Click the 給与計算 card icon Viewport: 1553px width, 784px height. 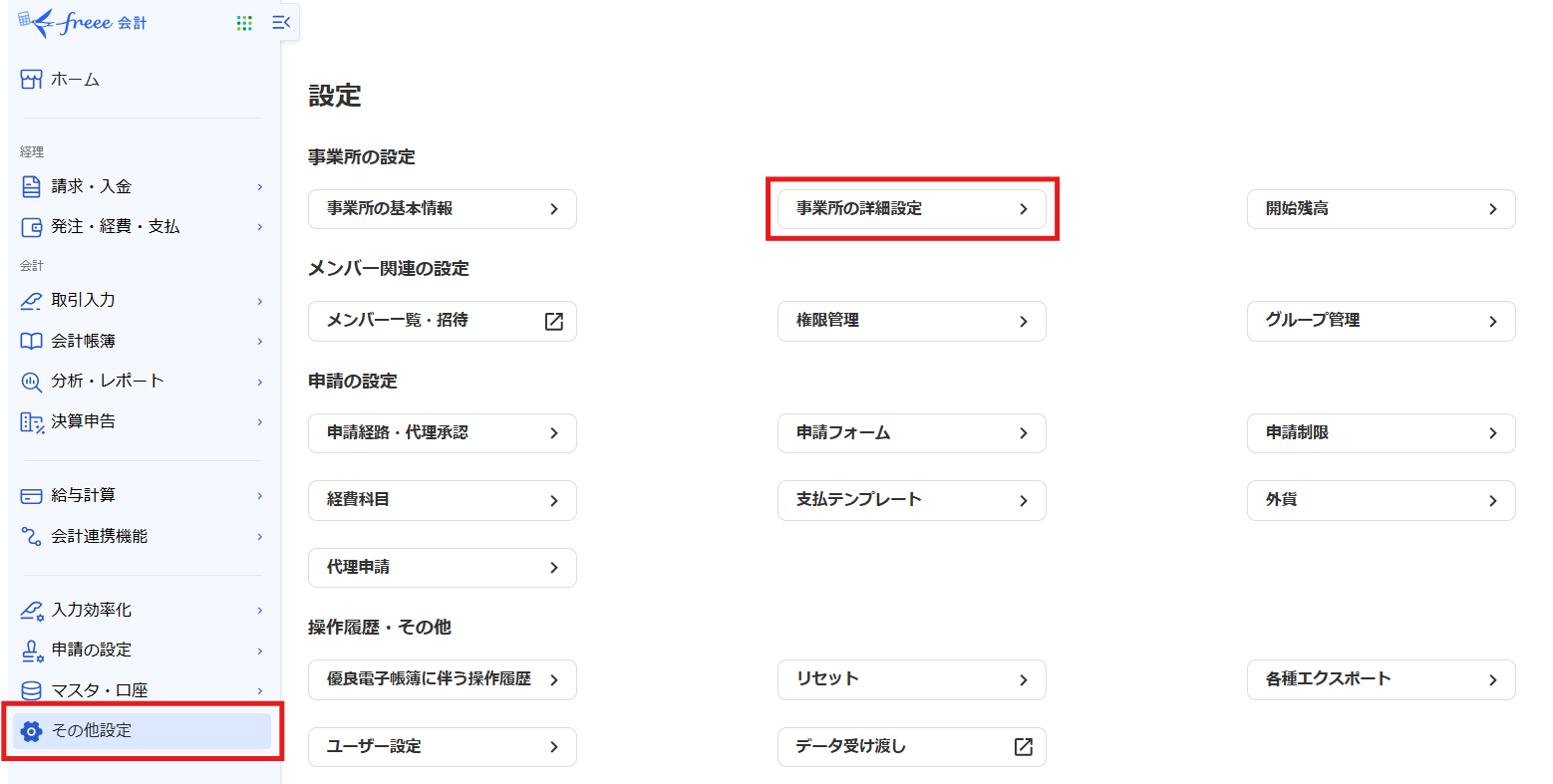coord(32,496)
